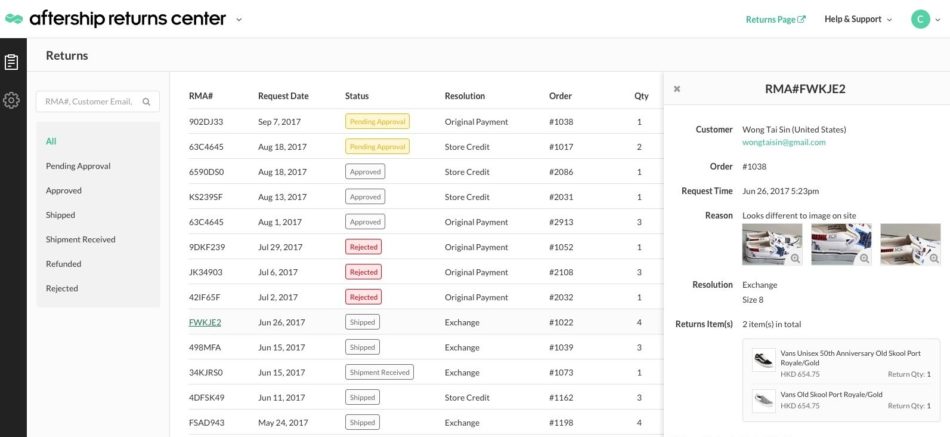Viewport: 950px width, 437px height.
Task: Zoom the first reason photo
Action: (x=795, y=258)
